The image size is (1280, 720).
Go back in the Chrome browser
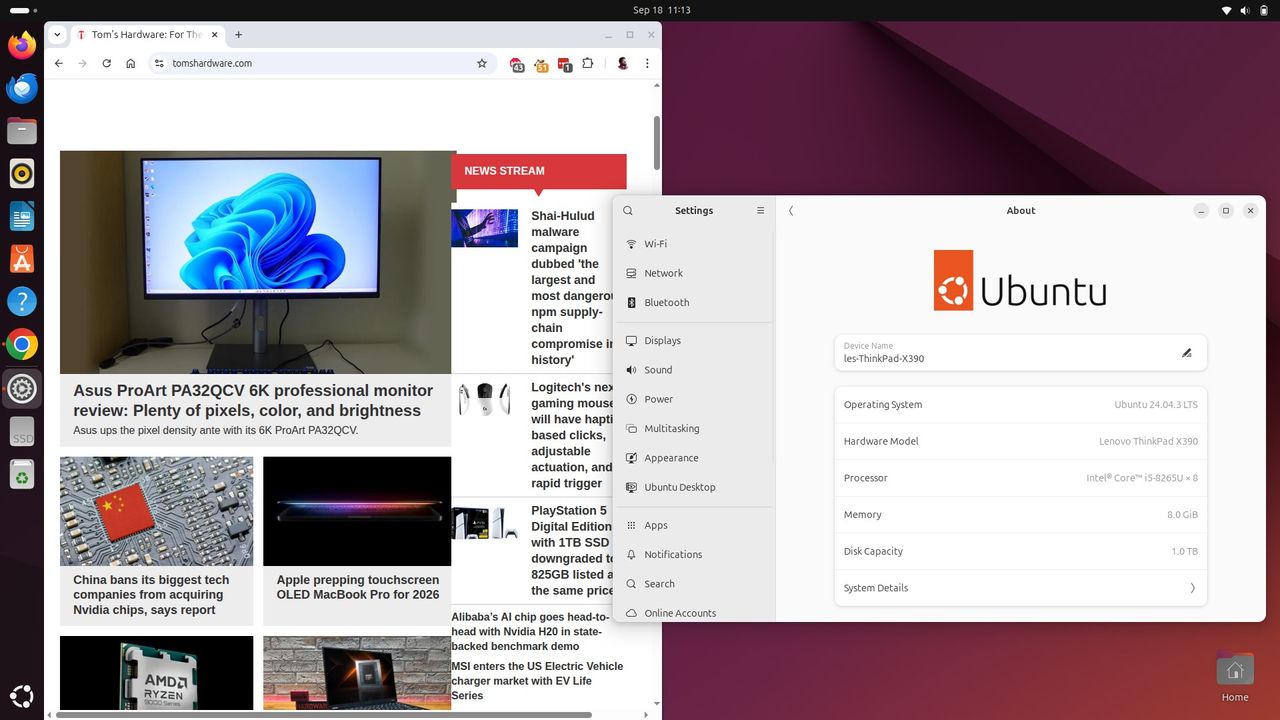coord(59,63)
